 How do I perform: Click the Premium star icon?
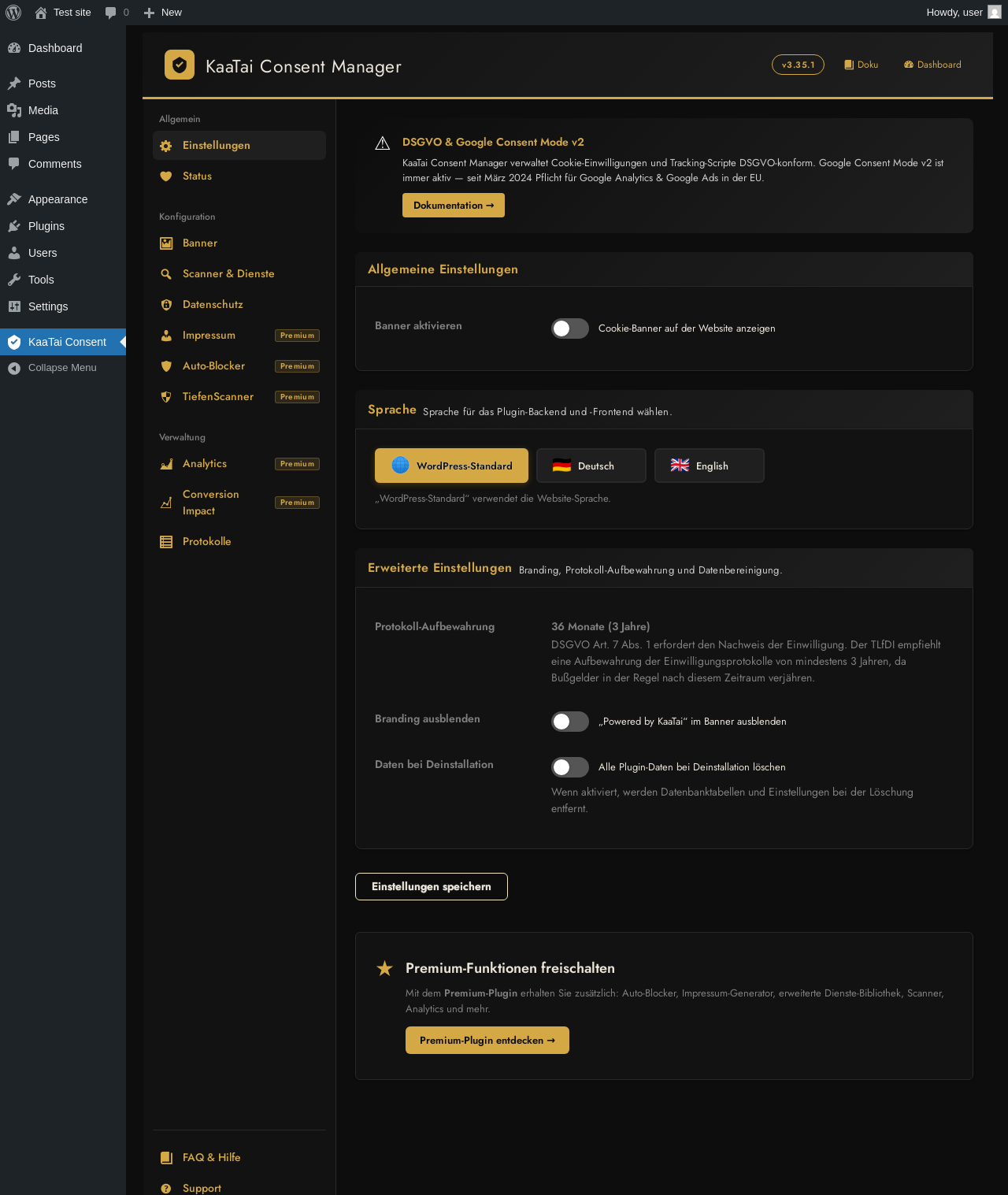384,968
